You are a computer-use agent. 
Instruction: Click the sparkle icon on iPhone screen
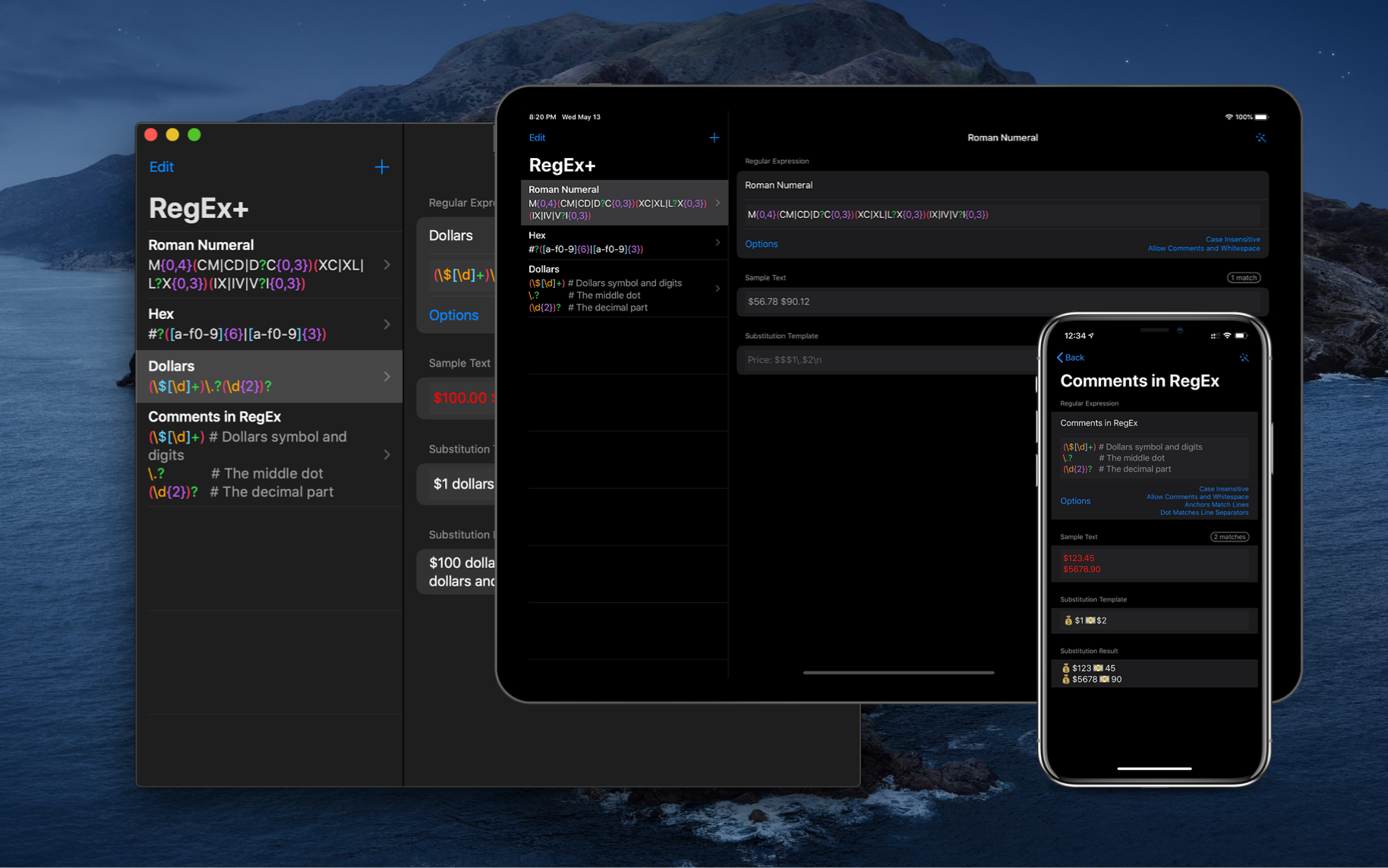click(1244, 358)
